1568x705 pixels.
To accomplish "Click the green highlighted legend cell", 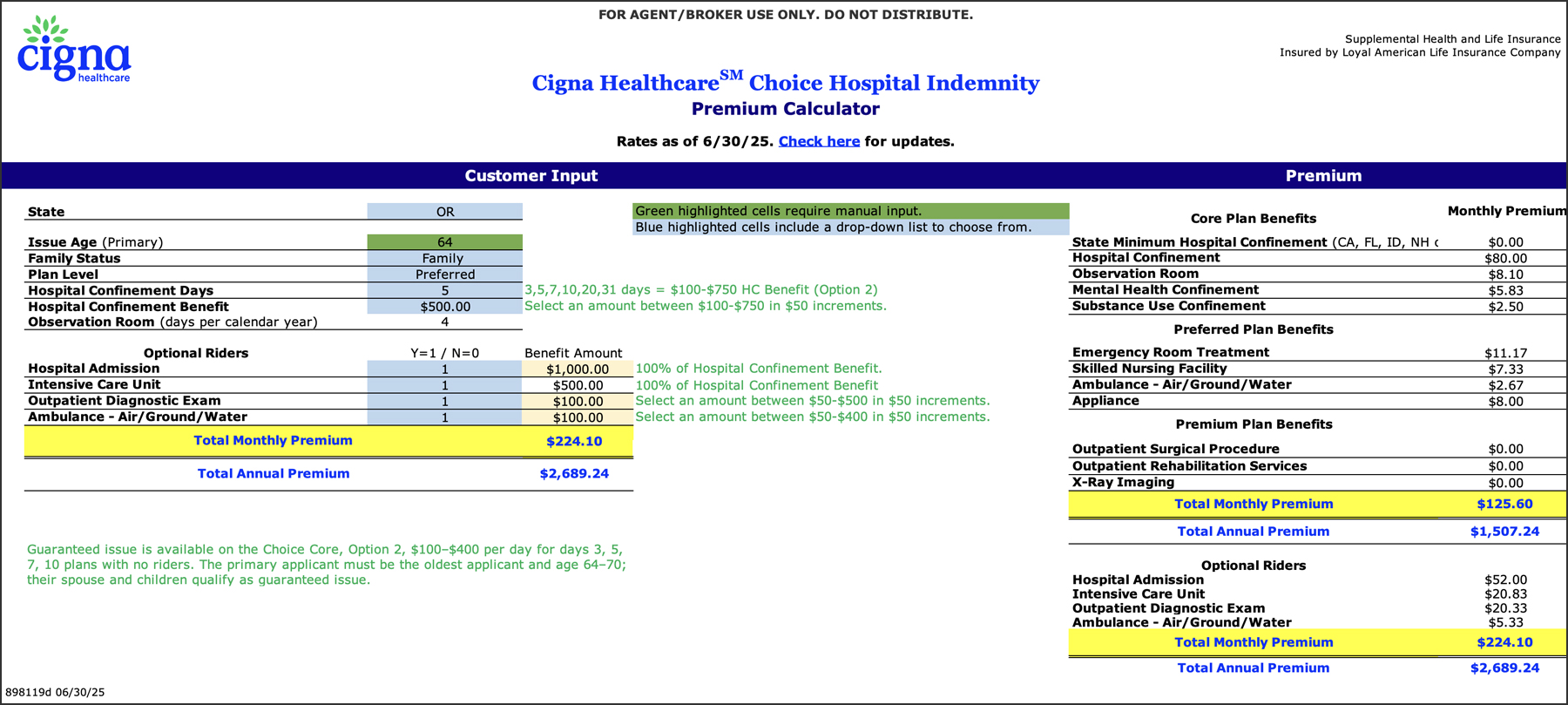I will (850, 211).
